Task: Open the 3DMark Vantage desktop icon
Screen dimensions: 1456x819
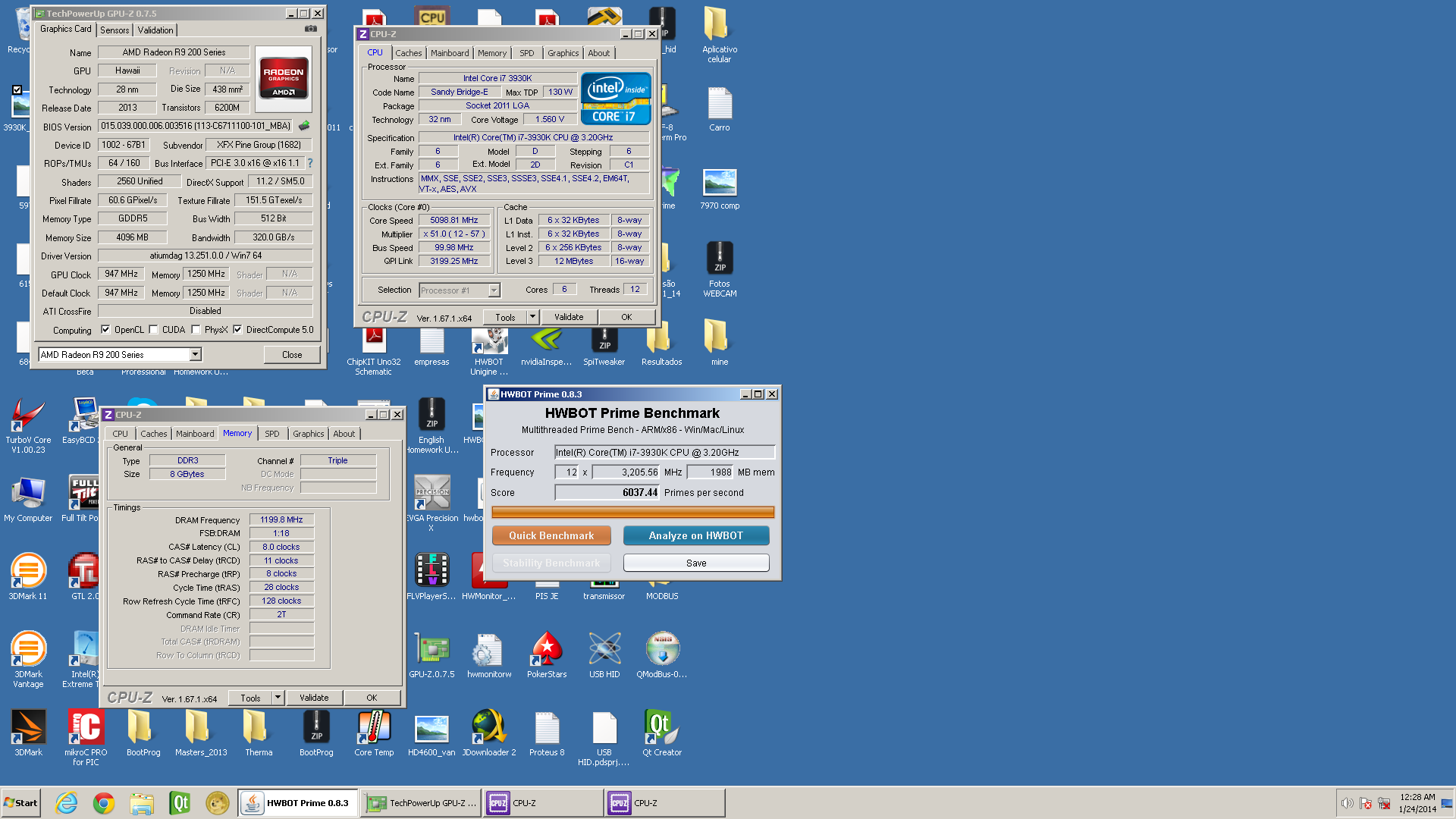Action: 28,660
